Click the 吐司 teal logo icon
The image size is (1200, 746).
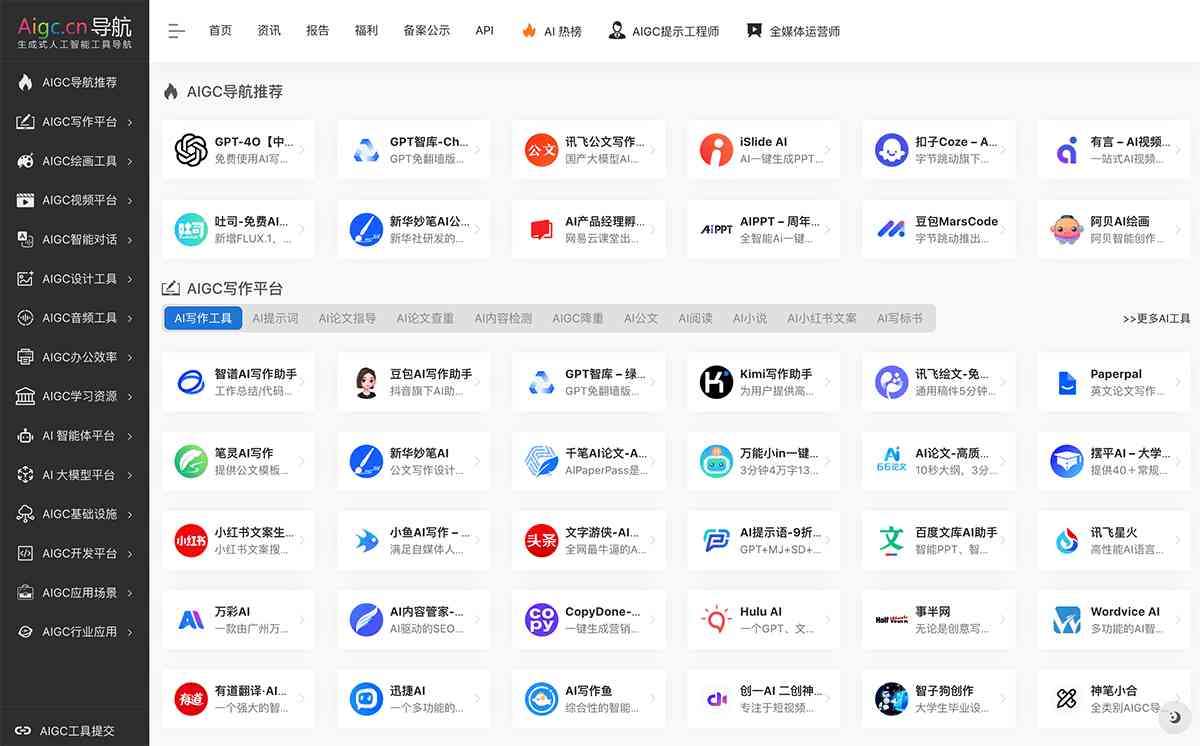point(191,229)
